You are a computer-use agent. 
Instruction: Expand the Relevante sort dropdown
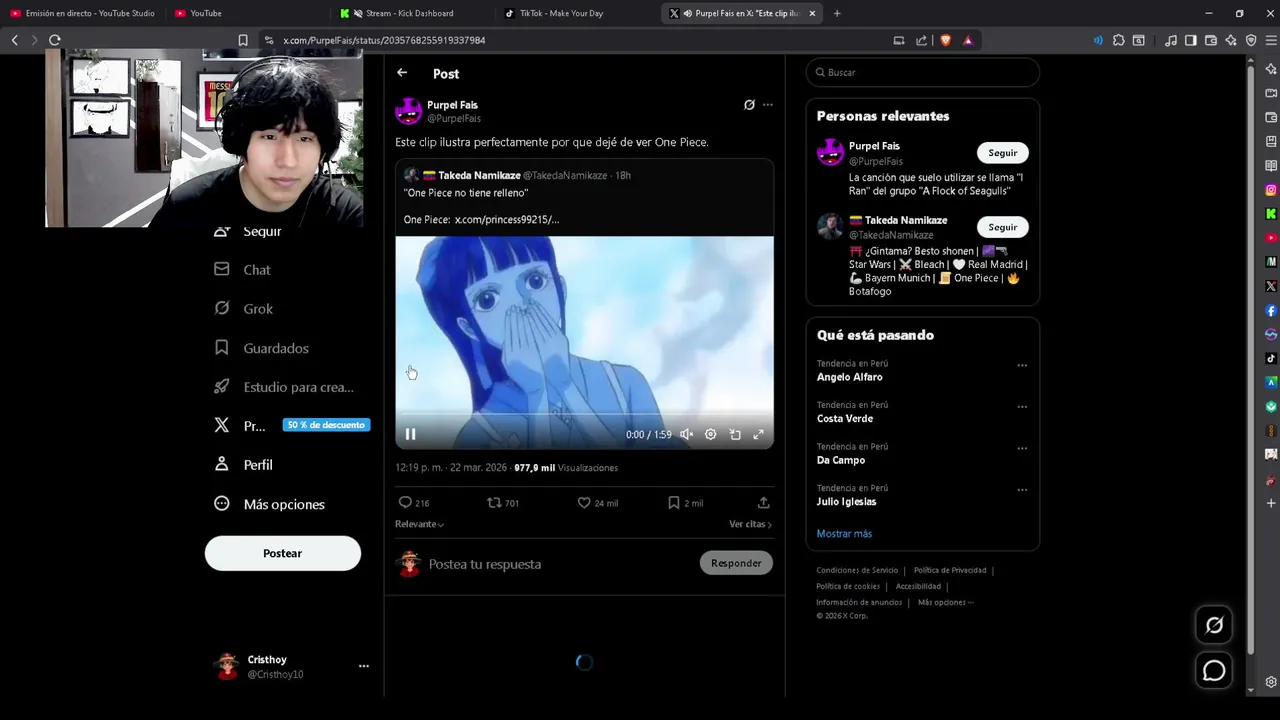coord(419,524)
